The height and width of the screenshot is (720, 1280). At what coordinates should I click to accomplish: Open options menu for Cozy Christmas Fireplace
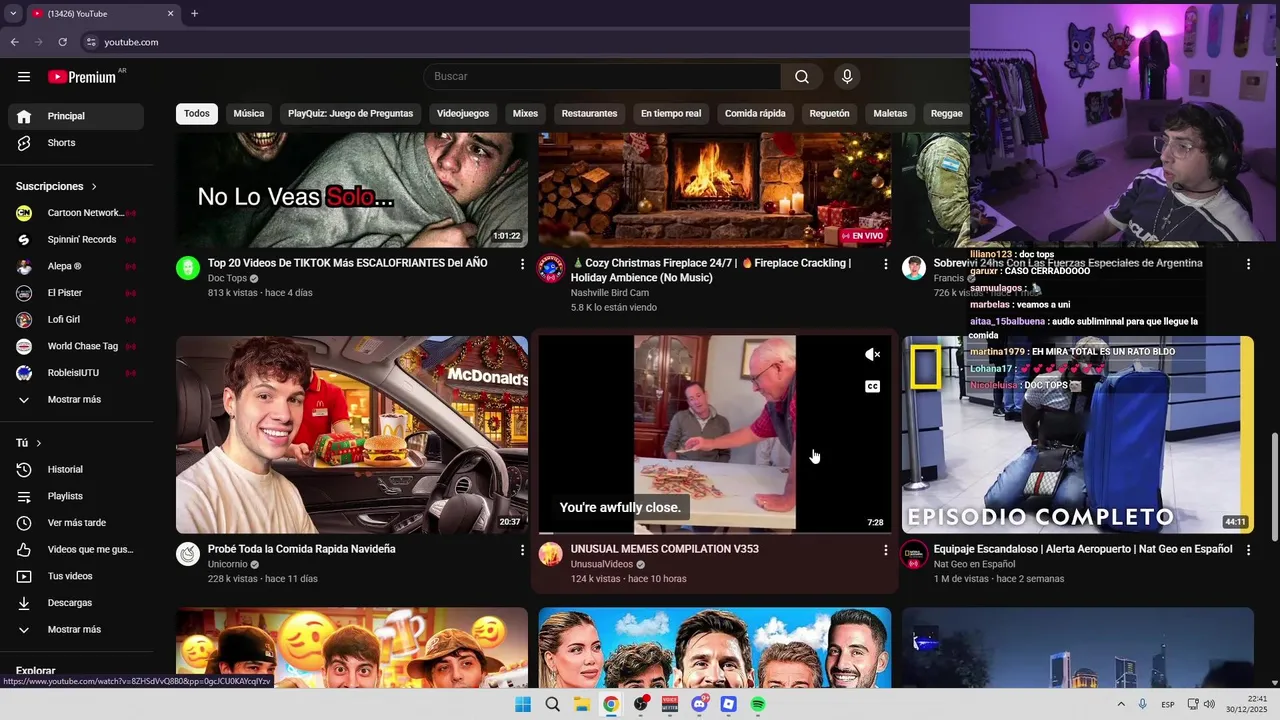pyautogui.click(x=885, y=264)
